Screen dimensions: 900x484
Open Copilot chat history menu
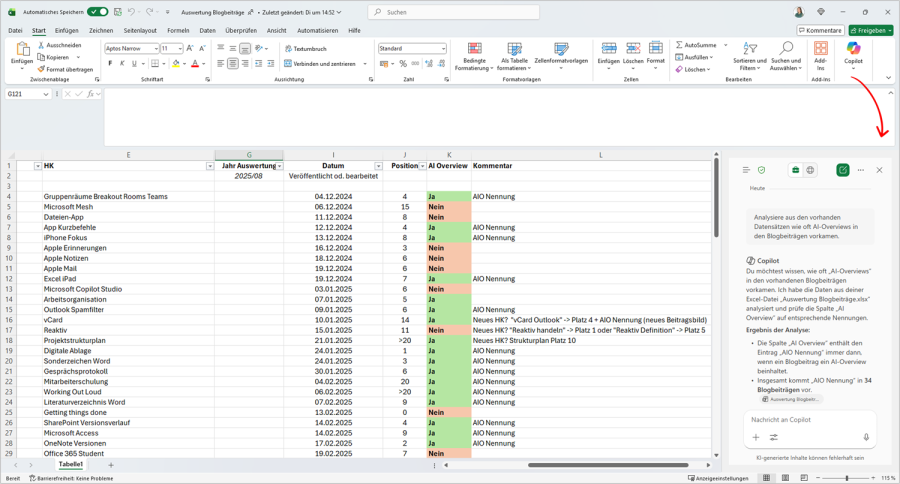tap(746, 170)
